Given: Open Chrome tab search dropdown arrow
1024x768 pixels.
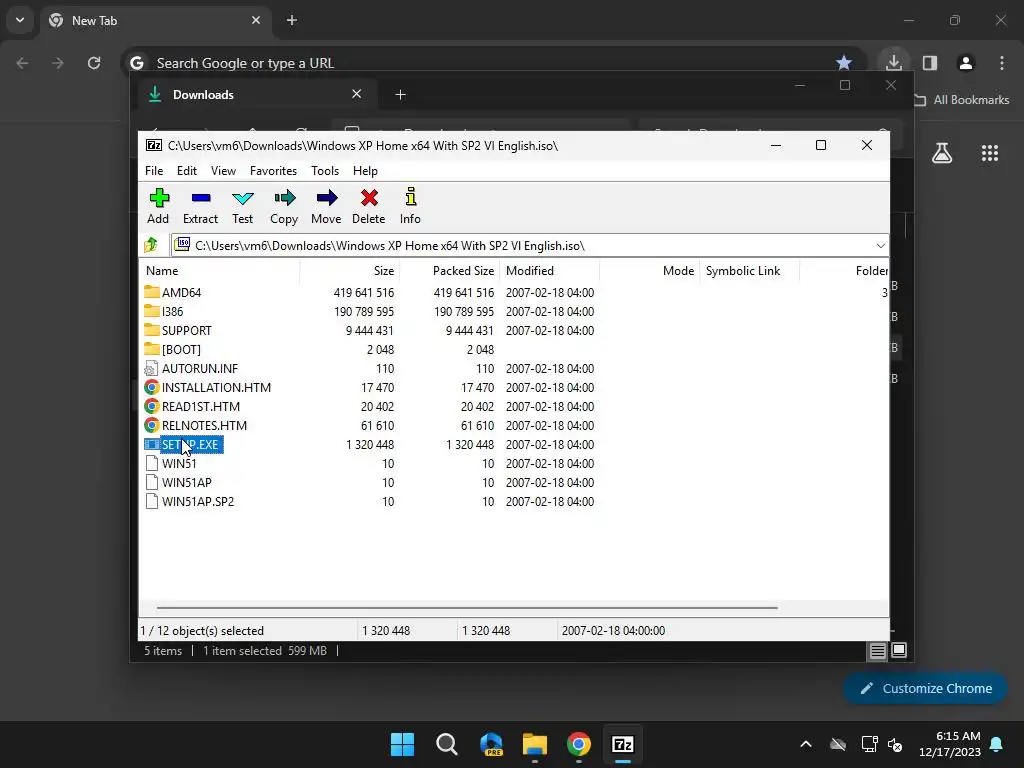Looking at the screenshot, I should tap(20, 20).
